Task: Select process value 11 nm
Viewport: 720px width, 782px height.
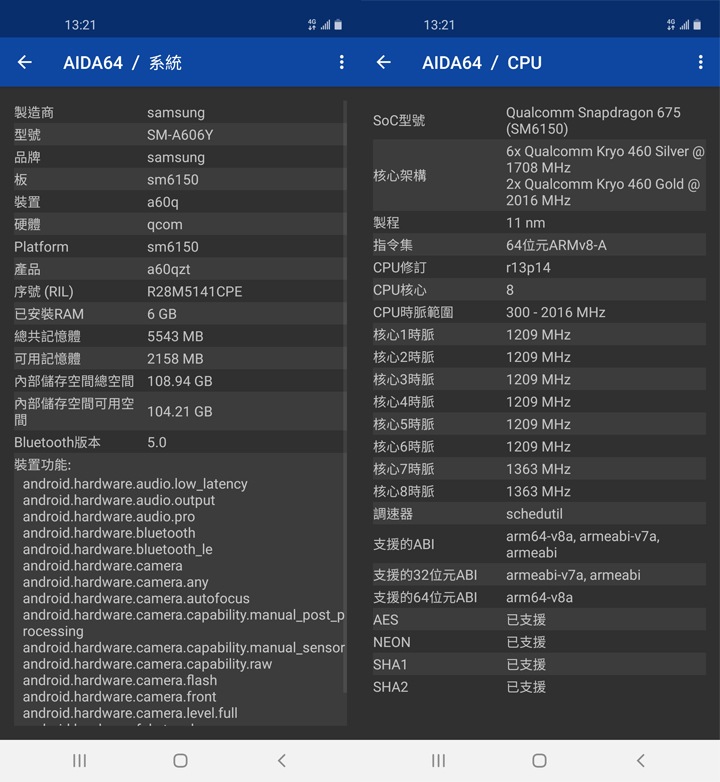Action: click(x=526, y=223)
